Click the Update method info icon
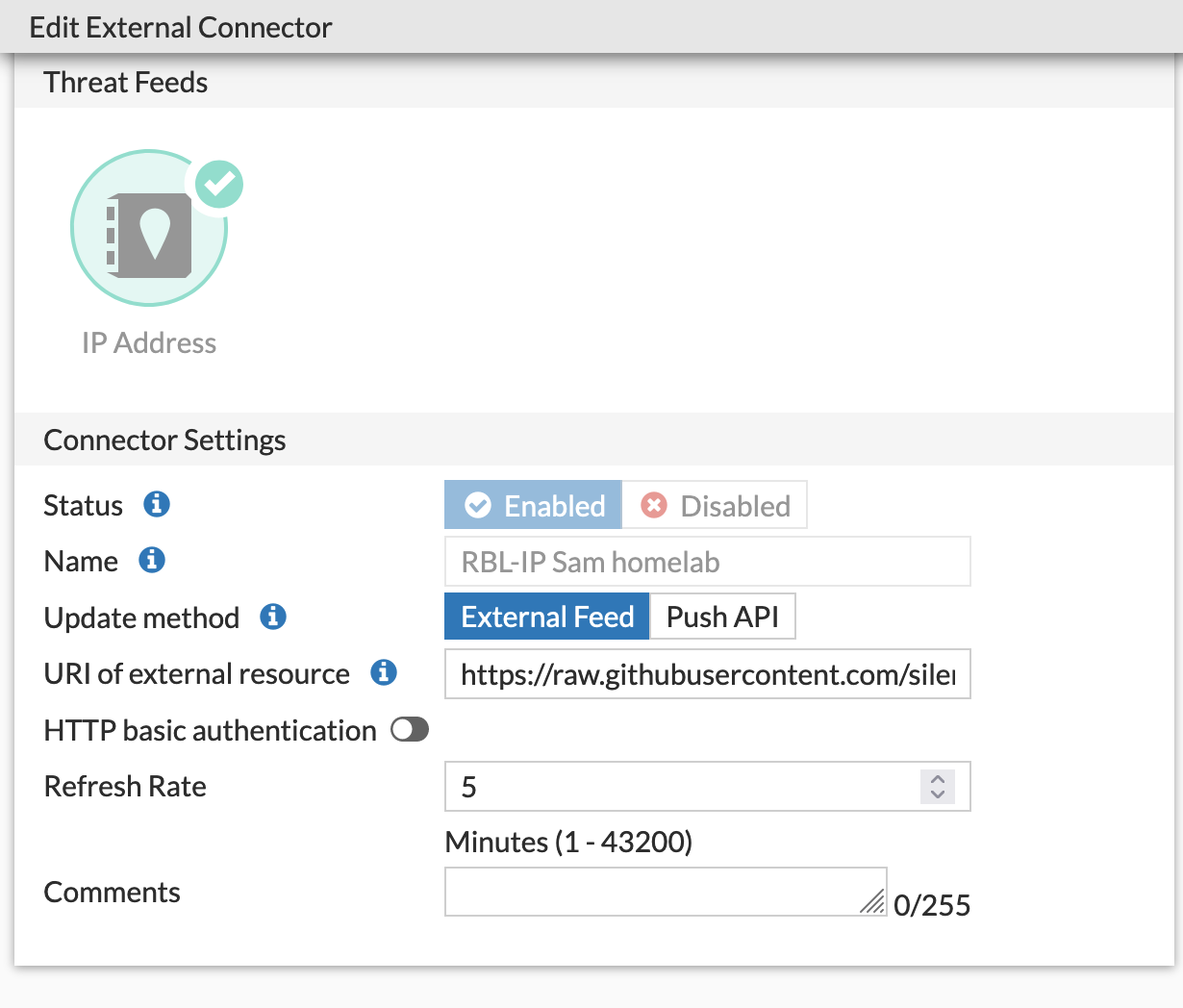The height and width of the screenshot is (1008, 1183). tap(272, 617)
